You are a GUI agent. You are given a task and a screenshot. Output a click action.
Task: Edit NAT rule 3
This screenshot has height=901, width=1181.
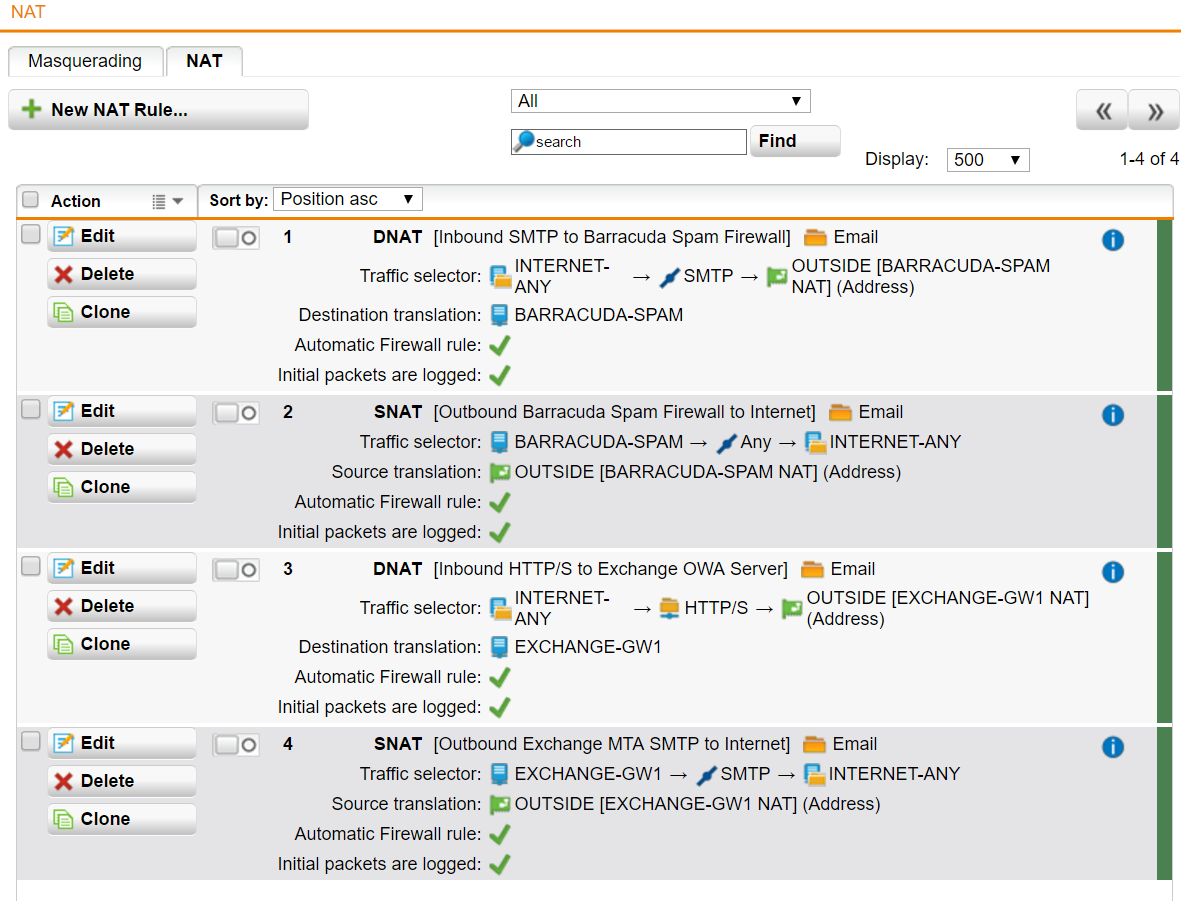point(122,568)
